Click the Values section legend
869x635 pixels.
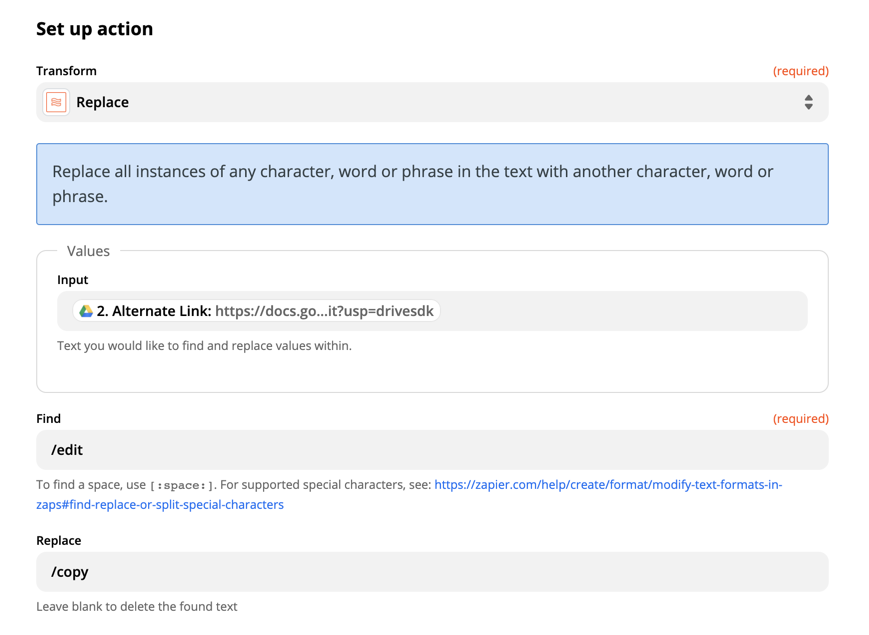(88, 251)
